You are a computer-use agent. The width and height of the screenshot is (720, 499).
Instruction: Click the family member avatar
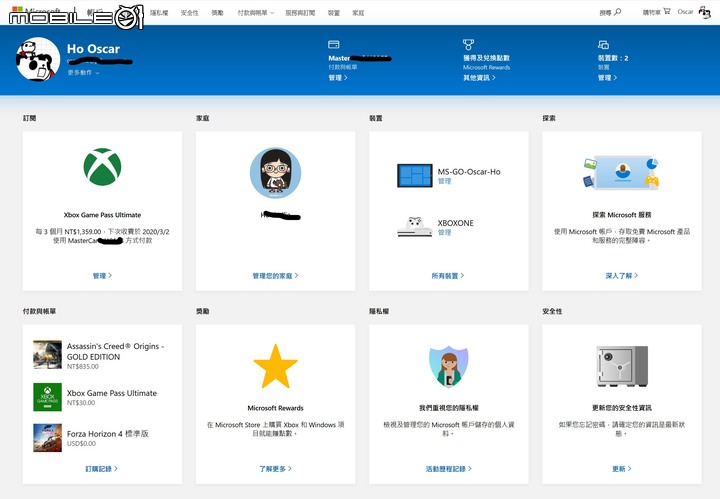[x=276, y=173]
